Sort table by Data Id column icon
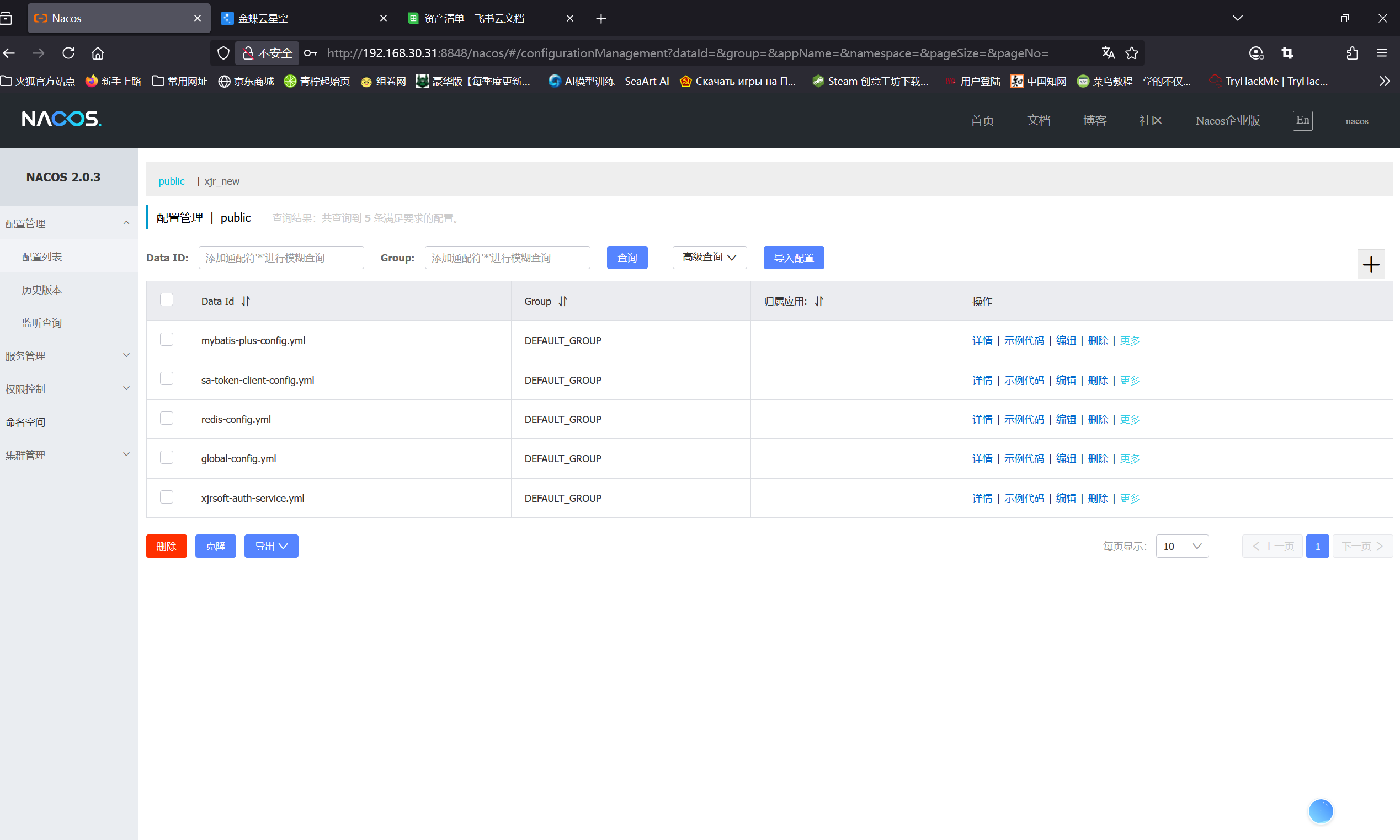The height and width of the screenshot is (840, 1400). (245, 301)
